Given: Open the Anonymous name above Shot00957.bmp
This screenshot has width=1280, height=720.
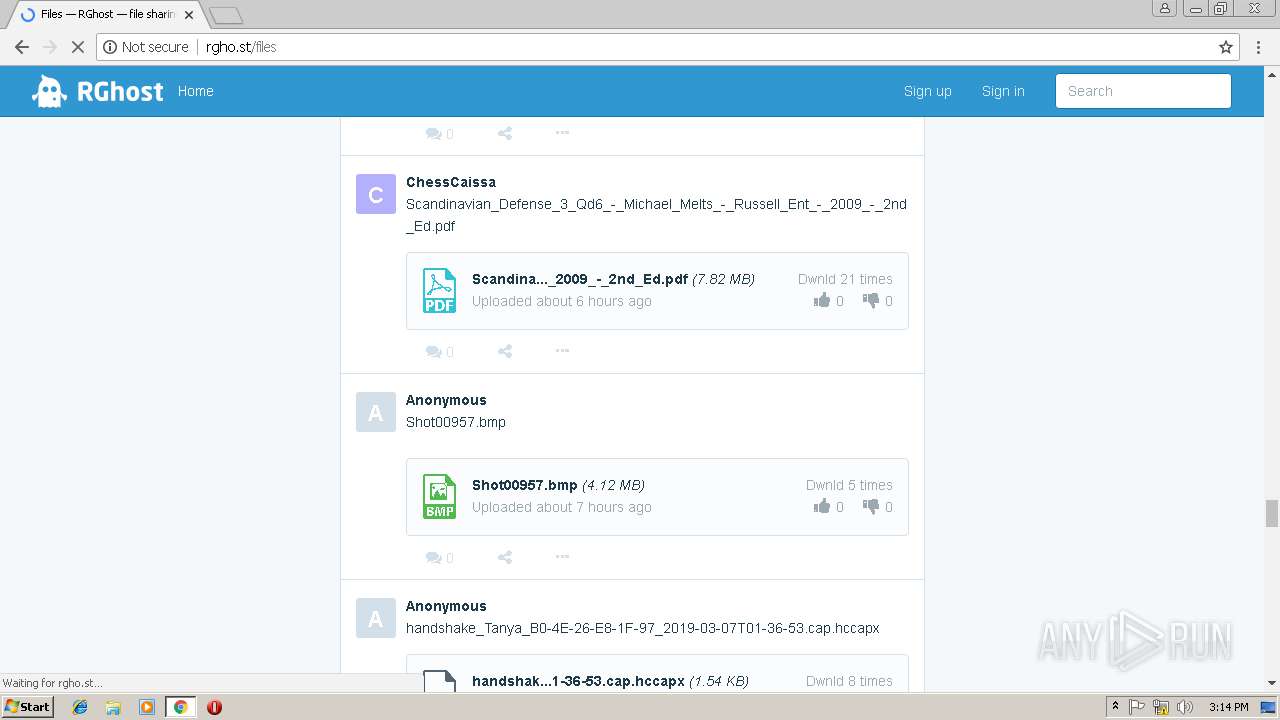Looking at the screenshot, I should click(x=446, y=400).
